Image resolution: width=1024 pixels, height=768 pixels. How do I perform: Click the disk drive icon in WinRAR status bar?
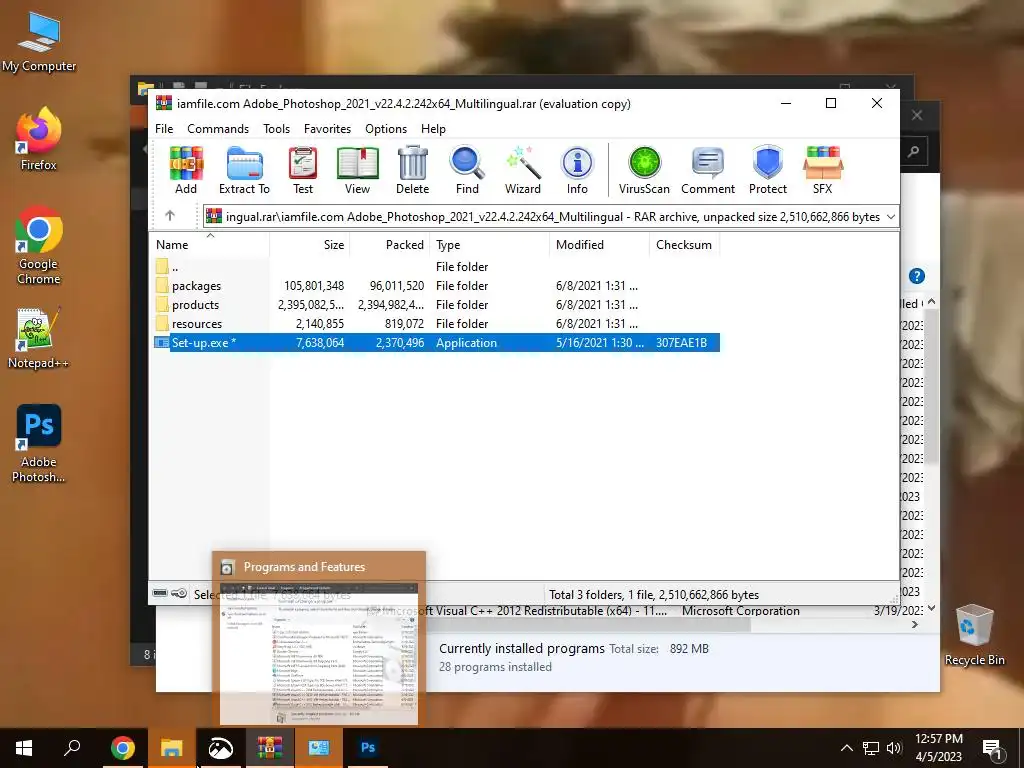pos(160,594)
